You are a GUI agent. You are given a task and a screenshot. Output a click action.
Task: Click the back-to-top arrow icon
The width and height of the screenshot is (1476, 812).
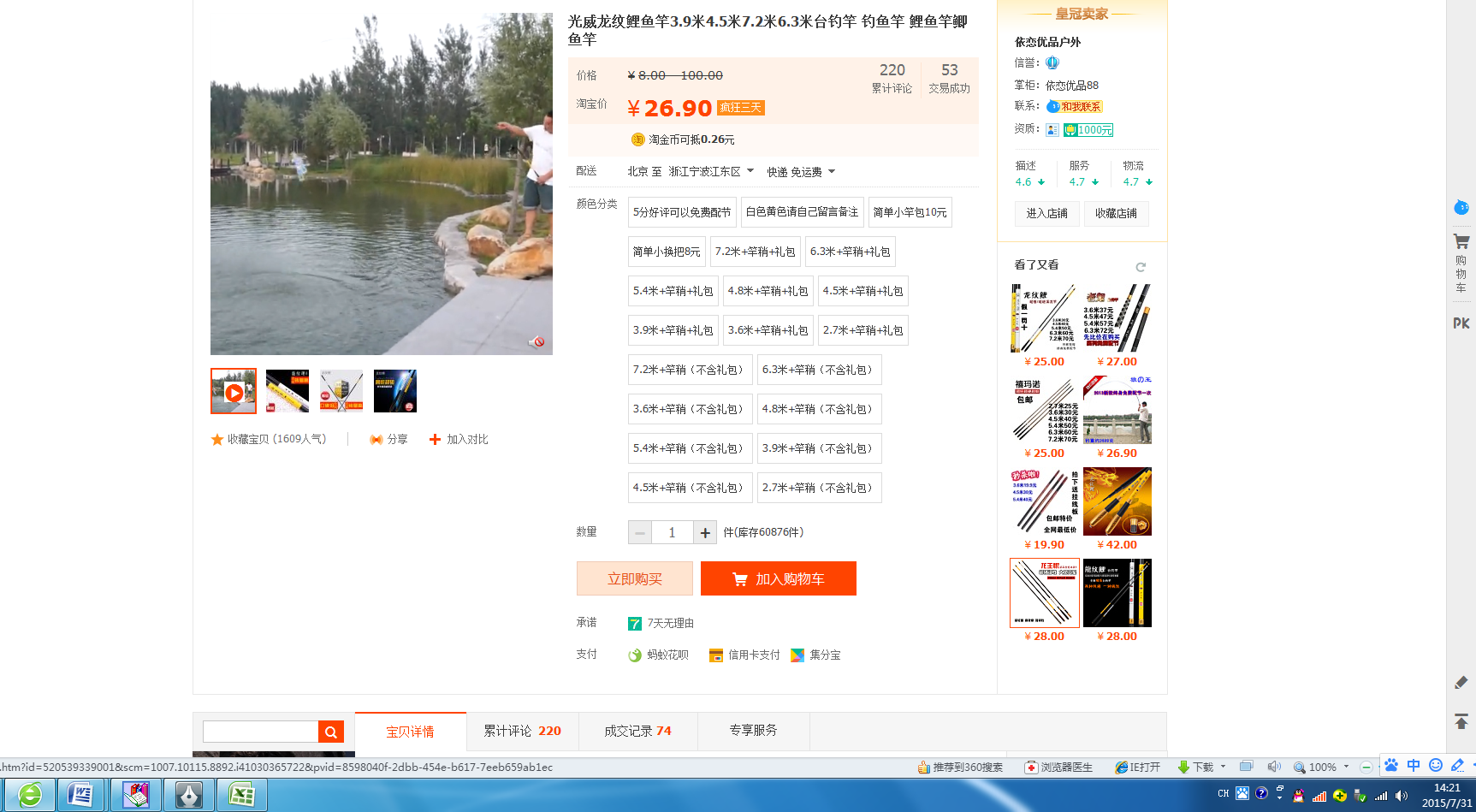(1461, 721)
